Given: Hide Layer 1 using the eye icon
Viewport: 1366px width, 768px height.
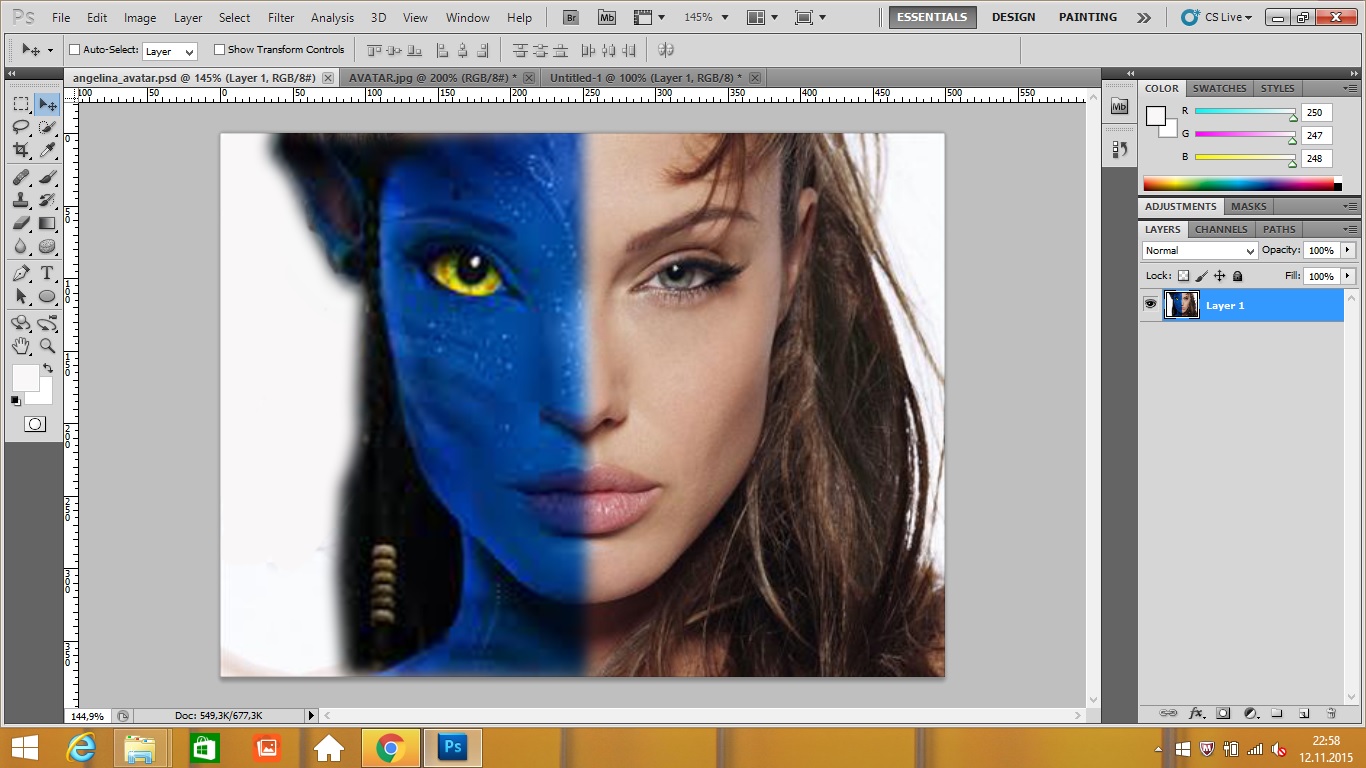Looking at the screenshot, I should (x=1150, y=305).
